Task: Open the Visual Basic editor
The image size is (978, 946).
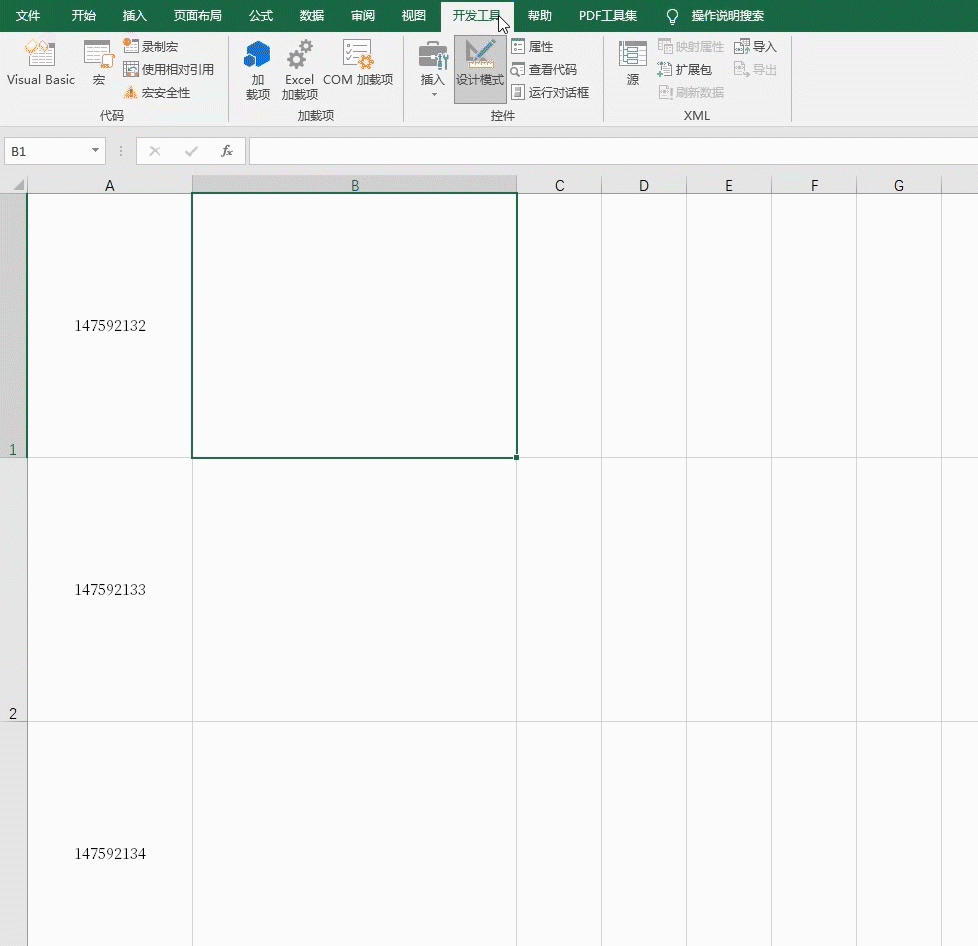Action: coord(41,62)
